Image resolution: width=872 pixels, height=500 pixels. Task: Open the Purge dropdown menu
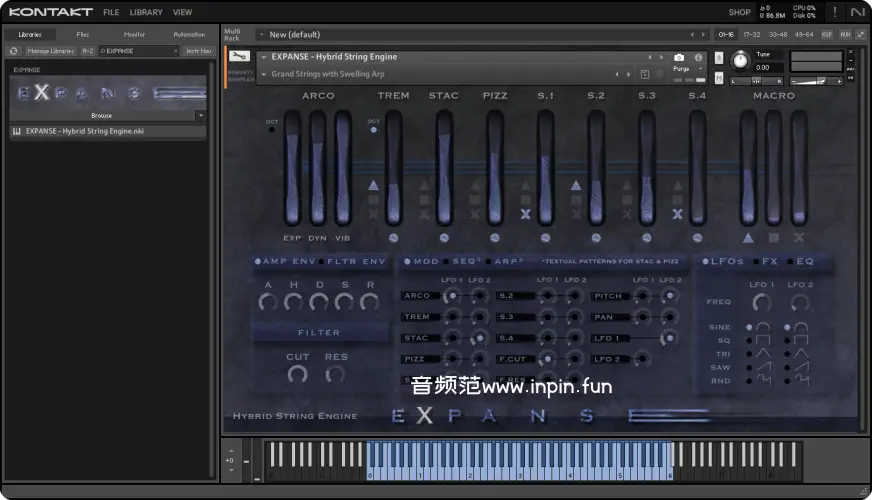pos(684,69)
